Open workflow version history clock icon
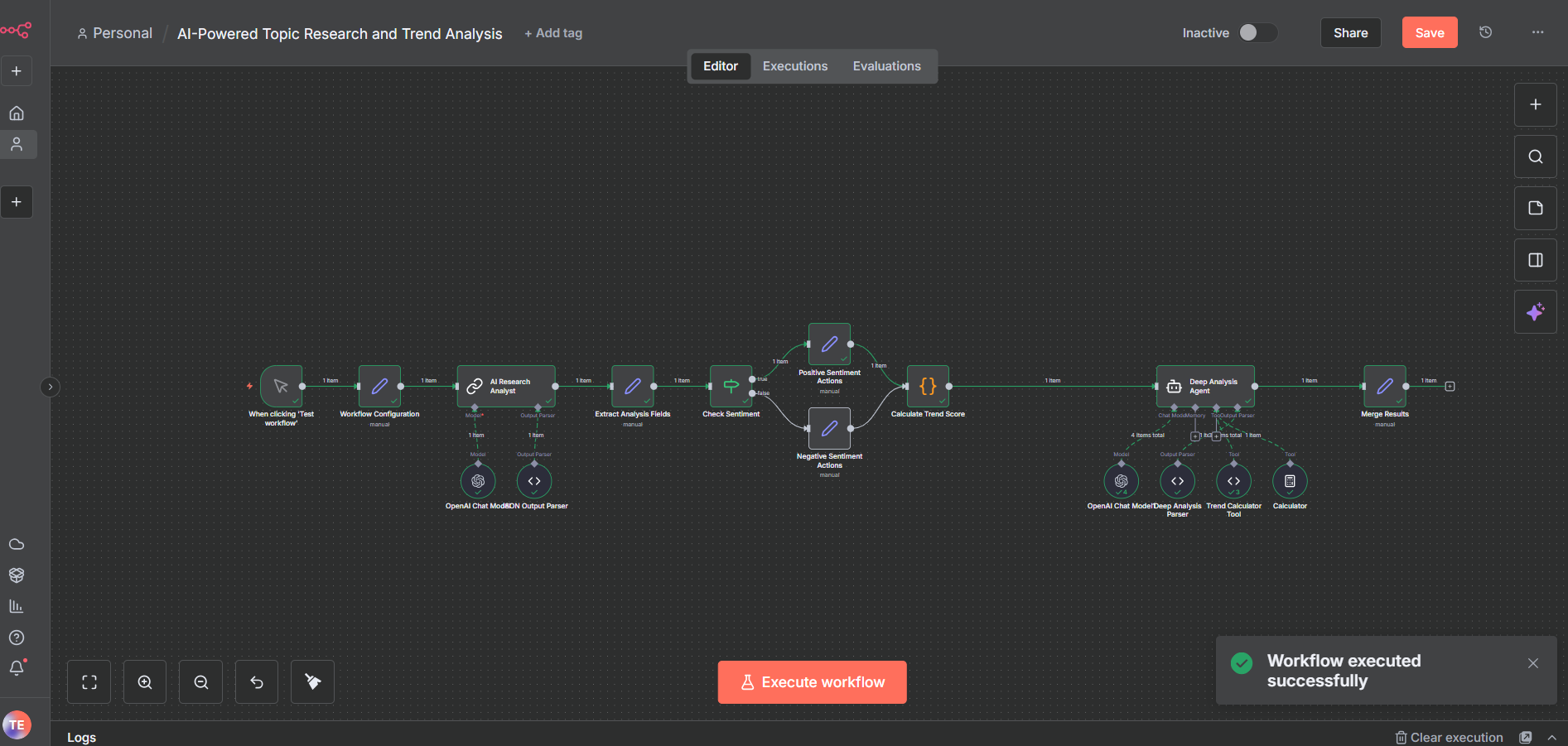 (x=1485, y=32)
